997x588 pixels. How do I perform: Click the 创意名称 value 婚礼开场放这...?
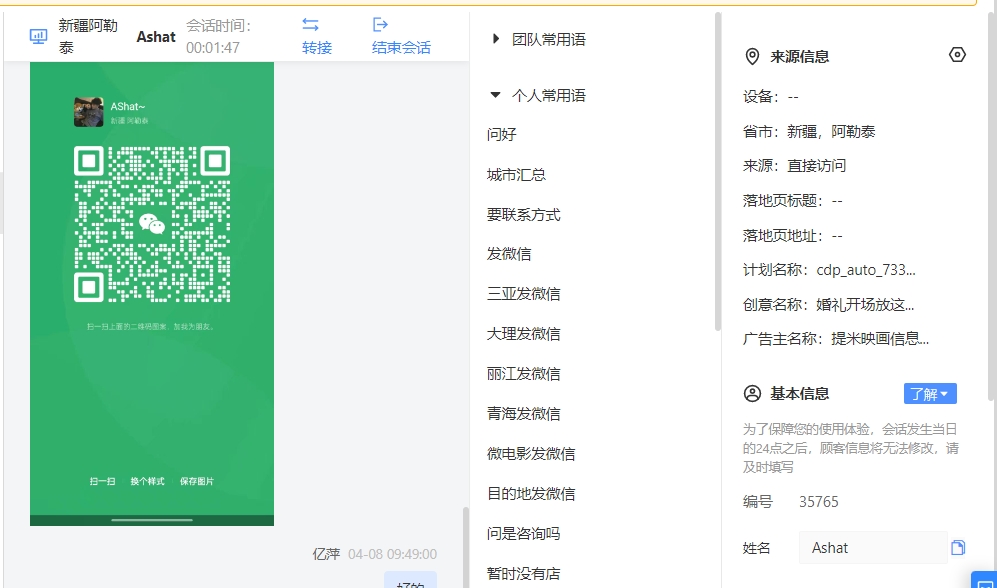[x=865, y=305]
